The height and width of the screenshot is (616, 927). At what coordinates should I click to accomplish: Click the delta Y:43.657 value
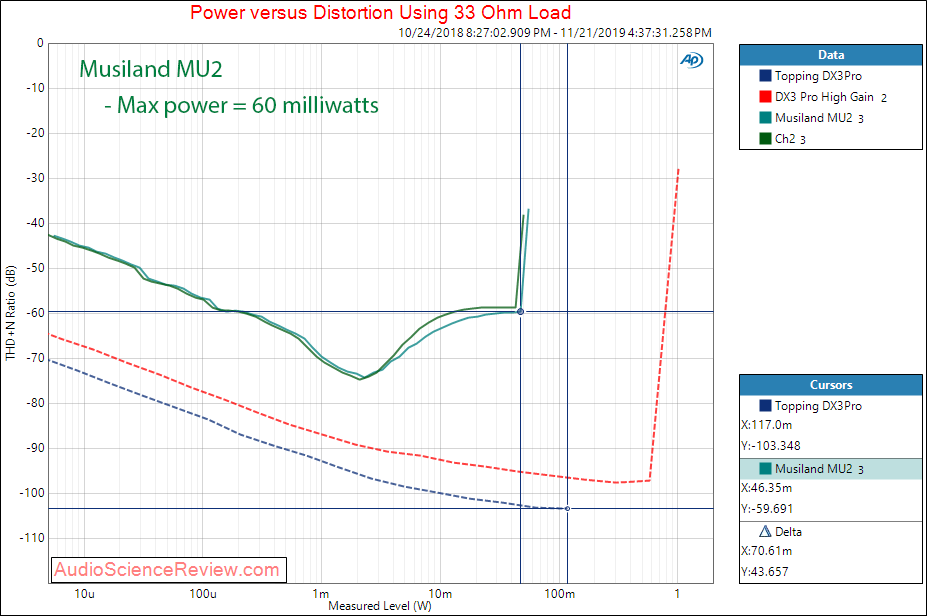click(x=764, y=572)
